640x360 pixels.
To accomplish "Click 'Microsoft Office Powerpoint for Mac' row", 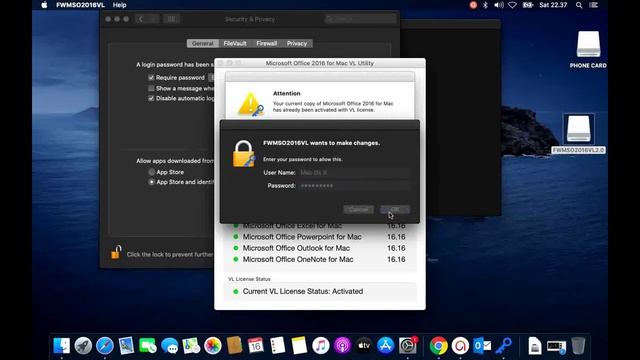I will coord(319,237).
